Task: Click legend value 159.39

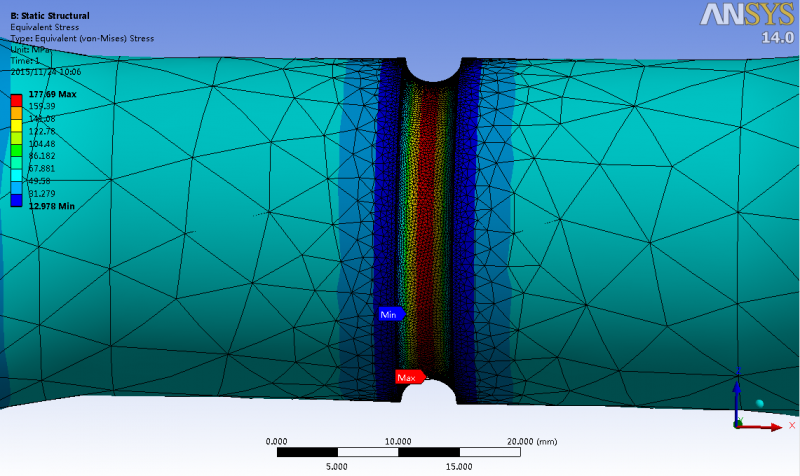Action: 42,106
